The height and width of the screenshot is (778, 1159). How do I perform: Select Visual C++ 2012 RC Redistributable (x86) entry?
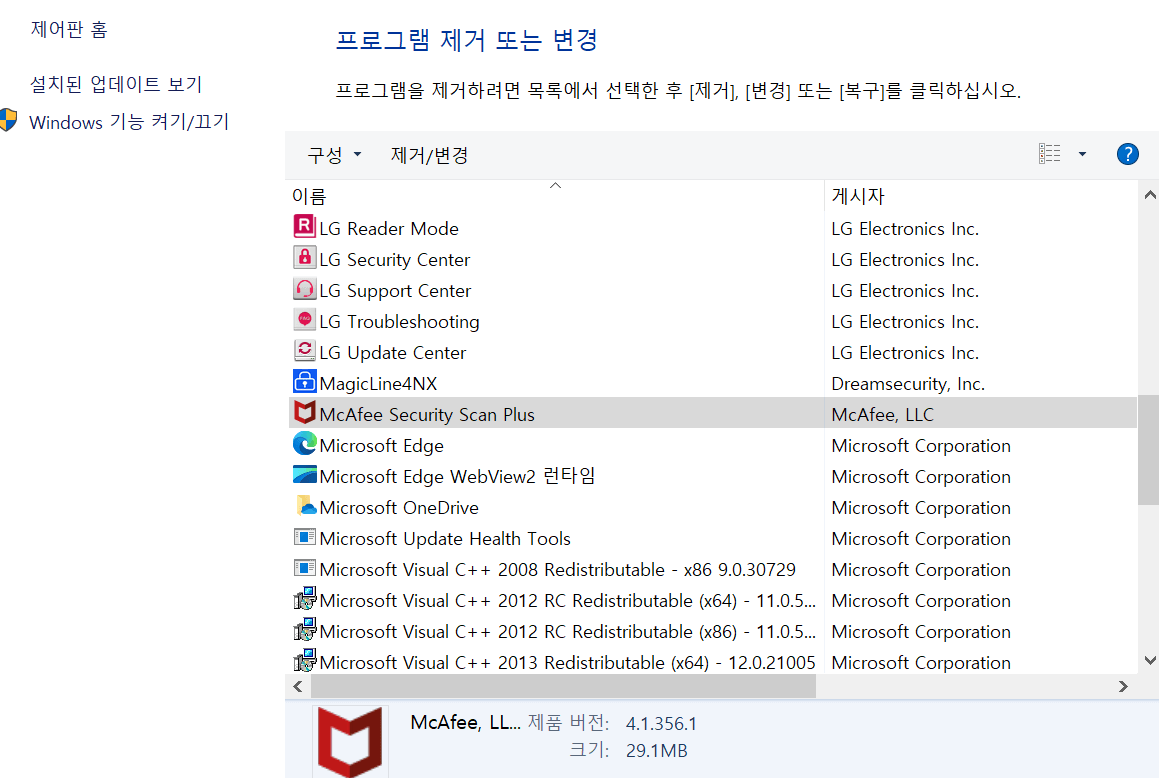(x=713, y=632)
